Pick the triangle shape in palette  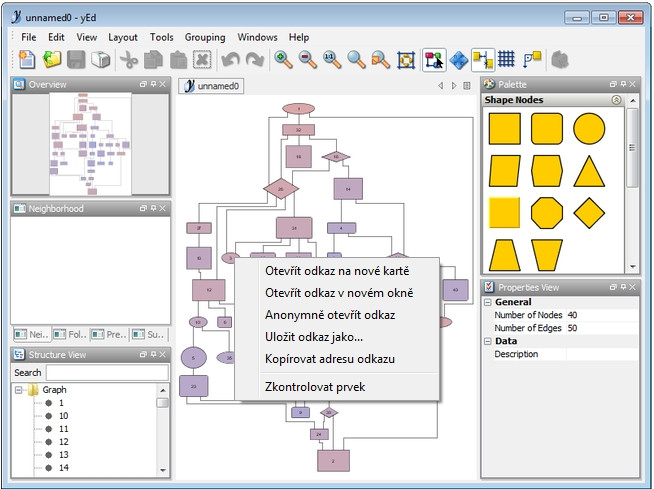pyautogui.click(x=589, y=171)
